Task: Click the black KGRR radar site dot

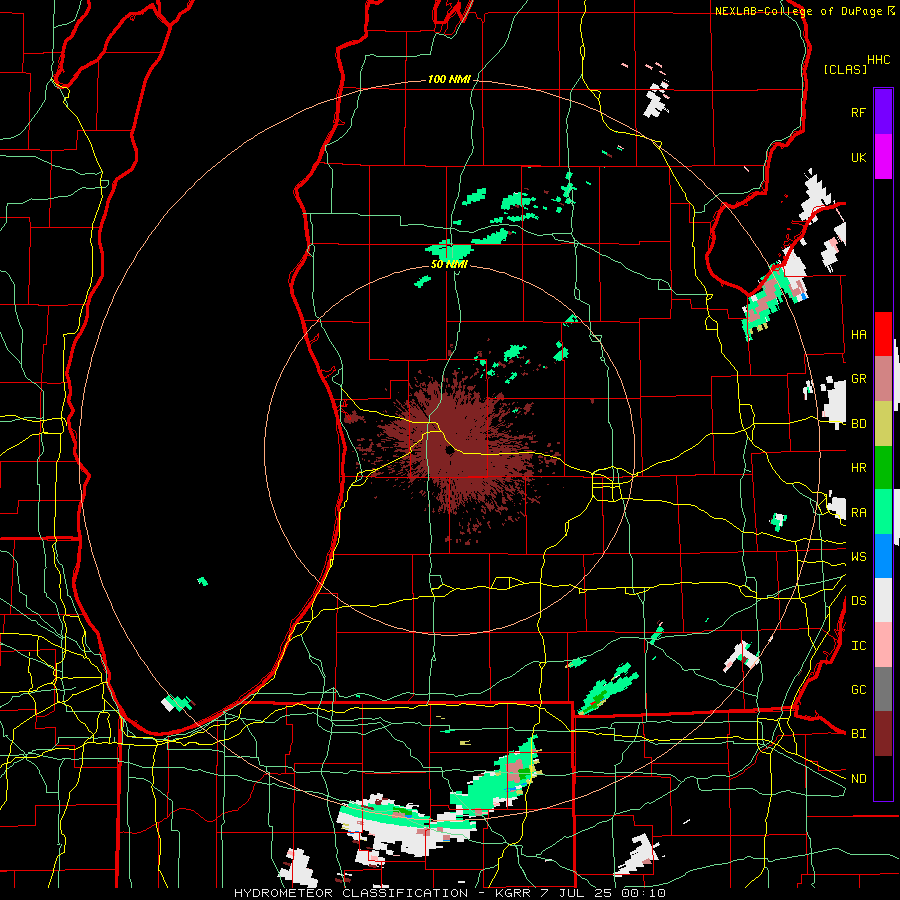Action: coord(449,451)
